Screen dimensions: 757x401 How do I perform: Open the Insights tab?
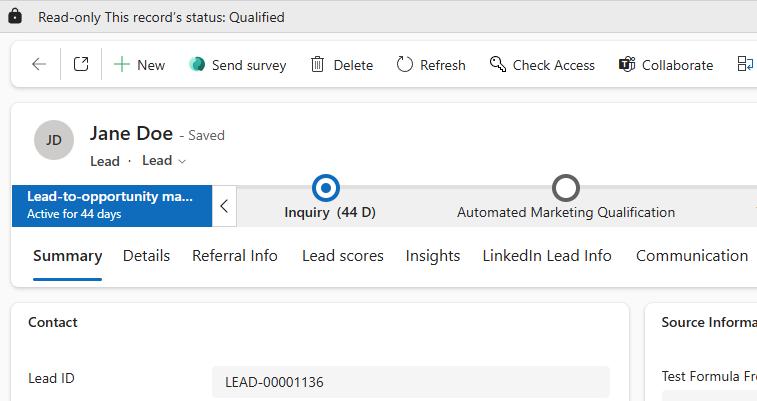tap(433, 256)
